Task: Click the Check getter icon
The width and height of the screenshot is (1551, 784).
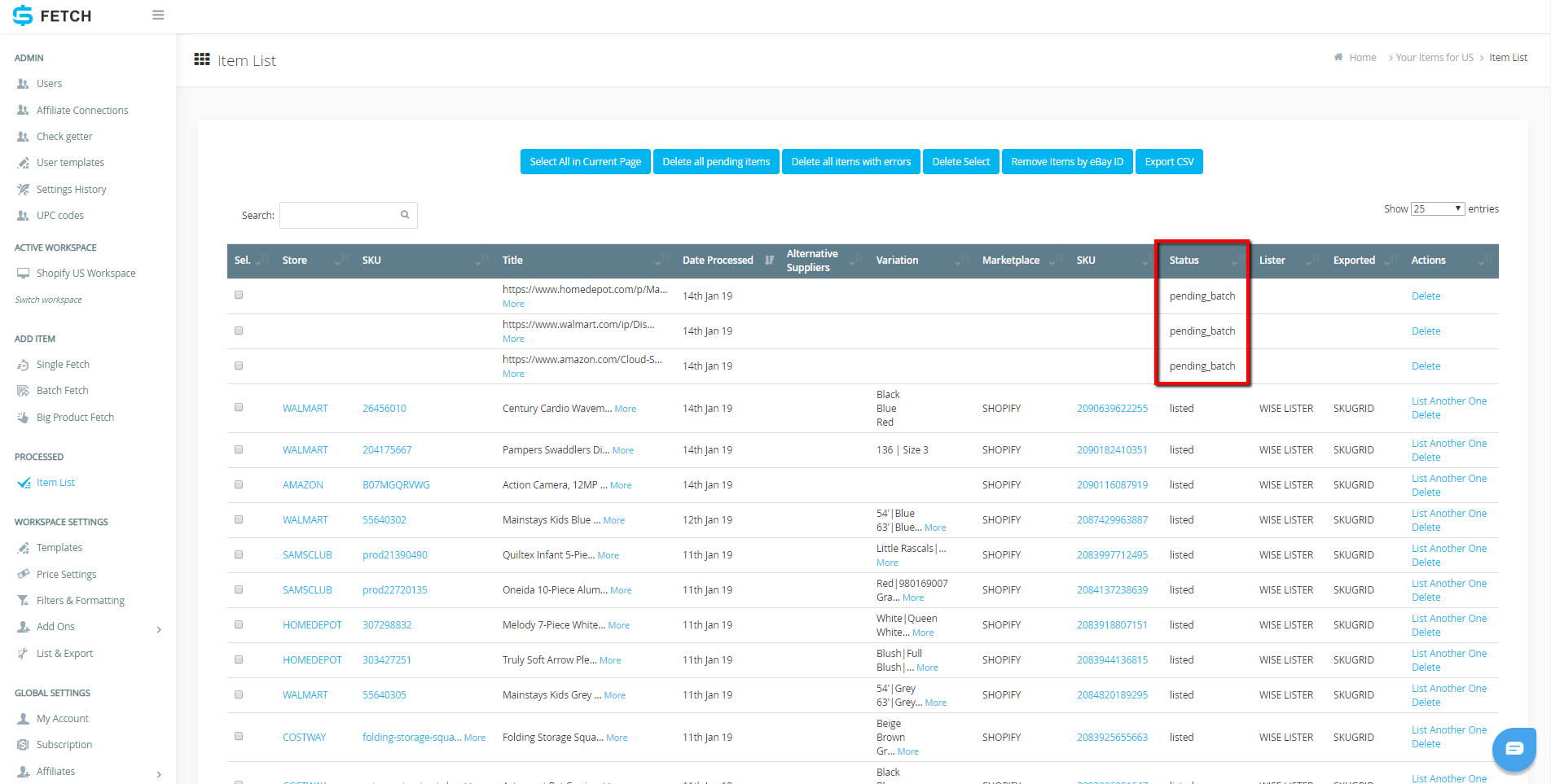Action: coord(23,137)
